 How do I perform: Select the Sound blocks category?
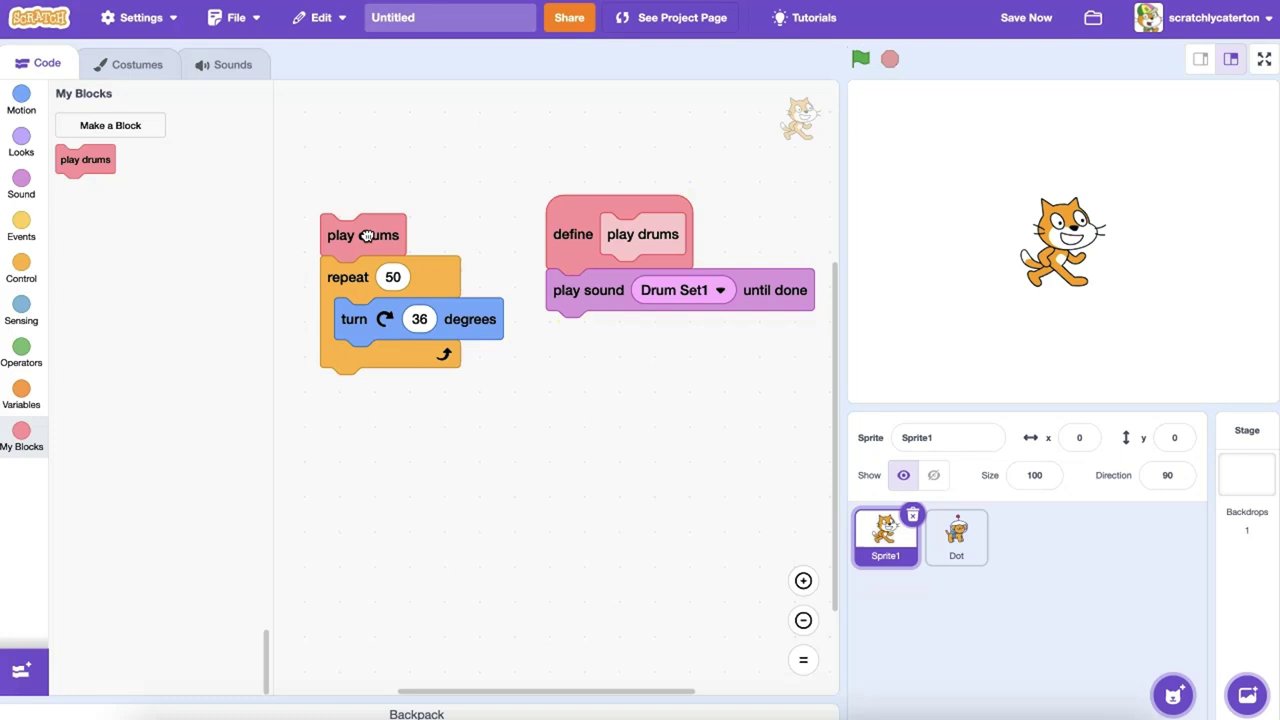coord(21,181)
